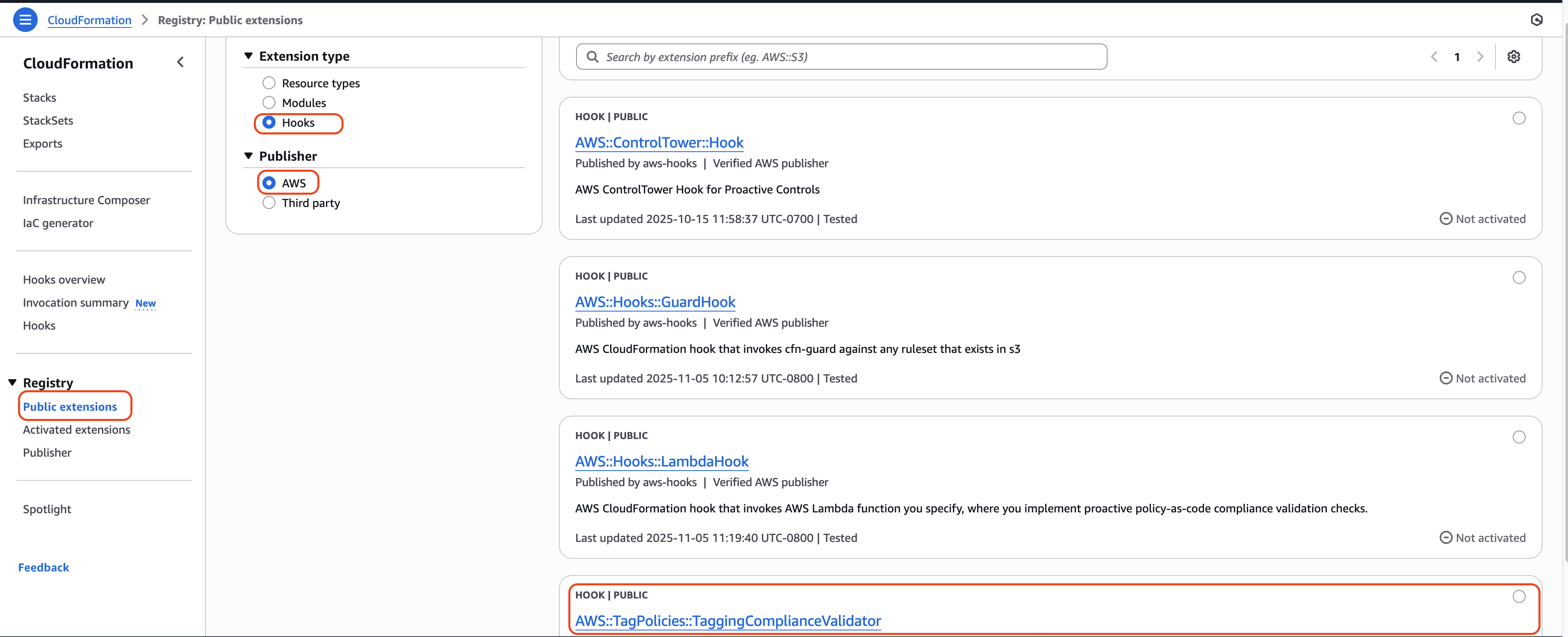
Task: Switch to Activated extensions
Action: 76,430
